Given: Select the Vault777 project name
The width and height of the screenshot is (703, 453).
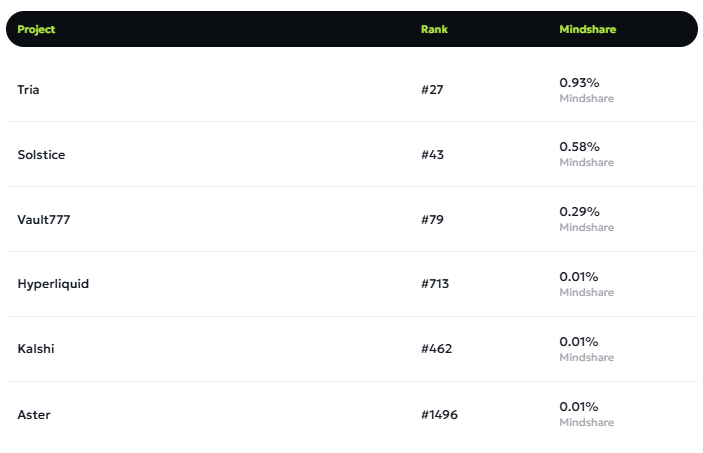Looking at the screenshot, I should tap(44, 220).
